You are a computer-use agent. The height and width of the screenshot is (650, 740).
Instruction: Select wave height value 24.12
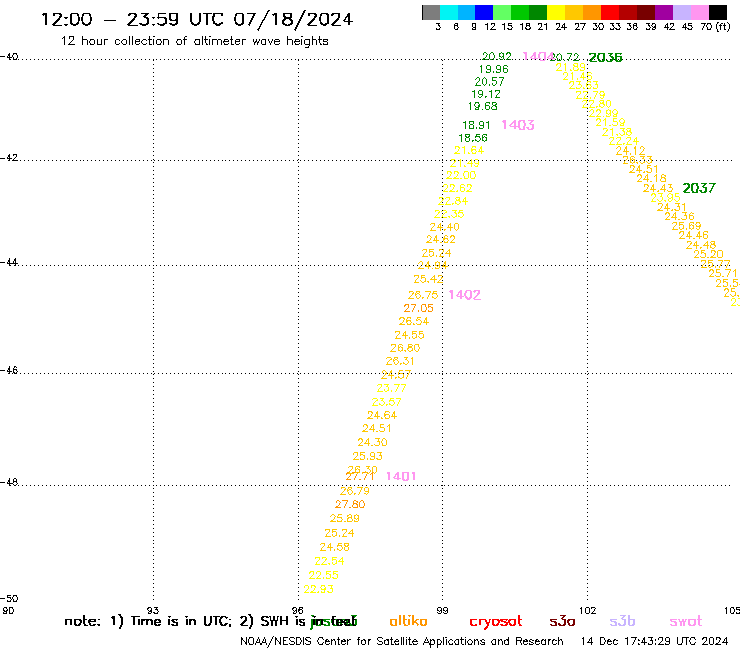click(x=631, y=151)
